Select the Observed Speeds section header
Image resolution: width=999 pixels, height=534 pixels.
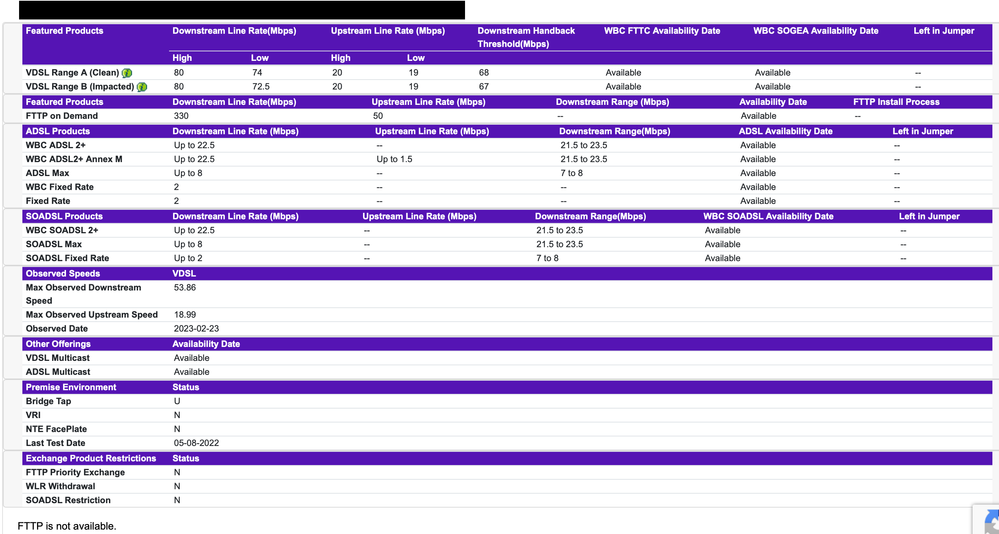(63, 273)
